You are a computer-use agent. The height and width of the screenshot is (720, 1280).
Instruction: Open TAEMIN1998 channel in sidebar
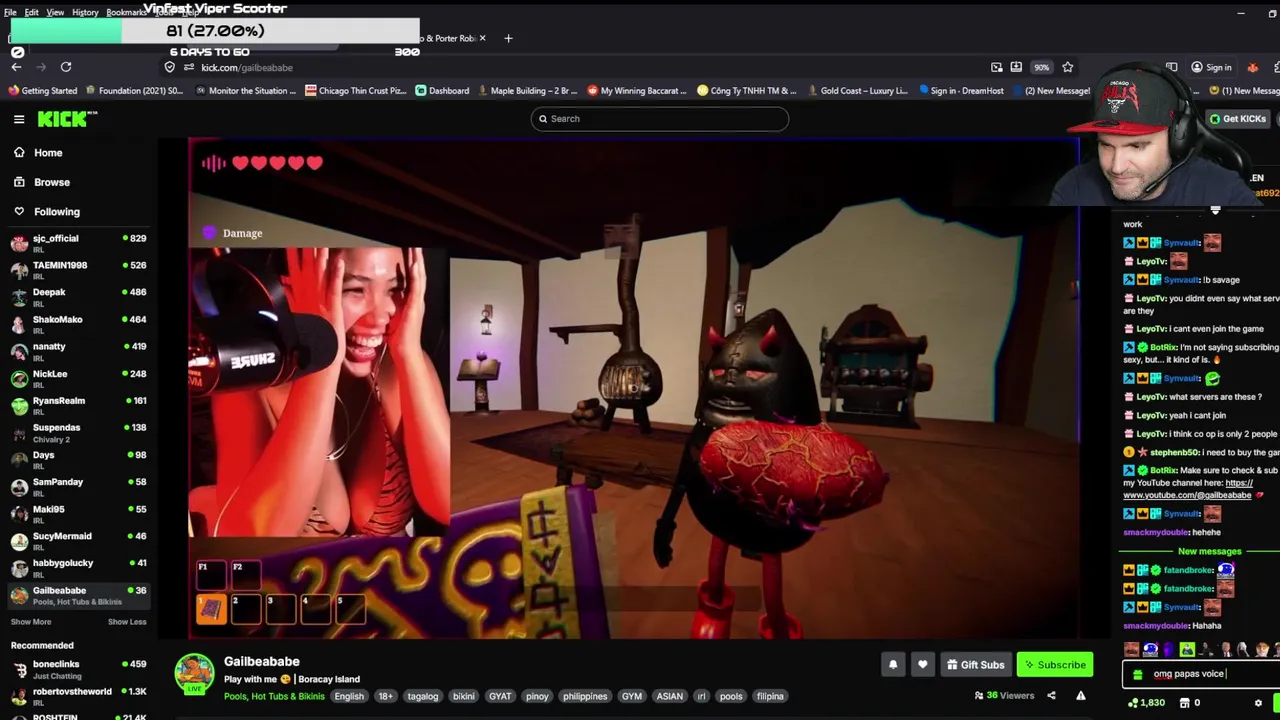click(x=78, y=270)
